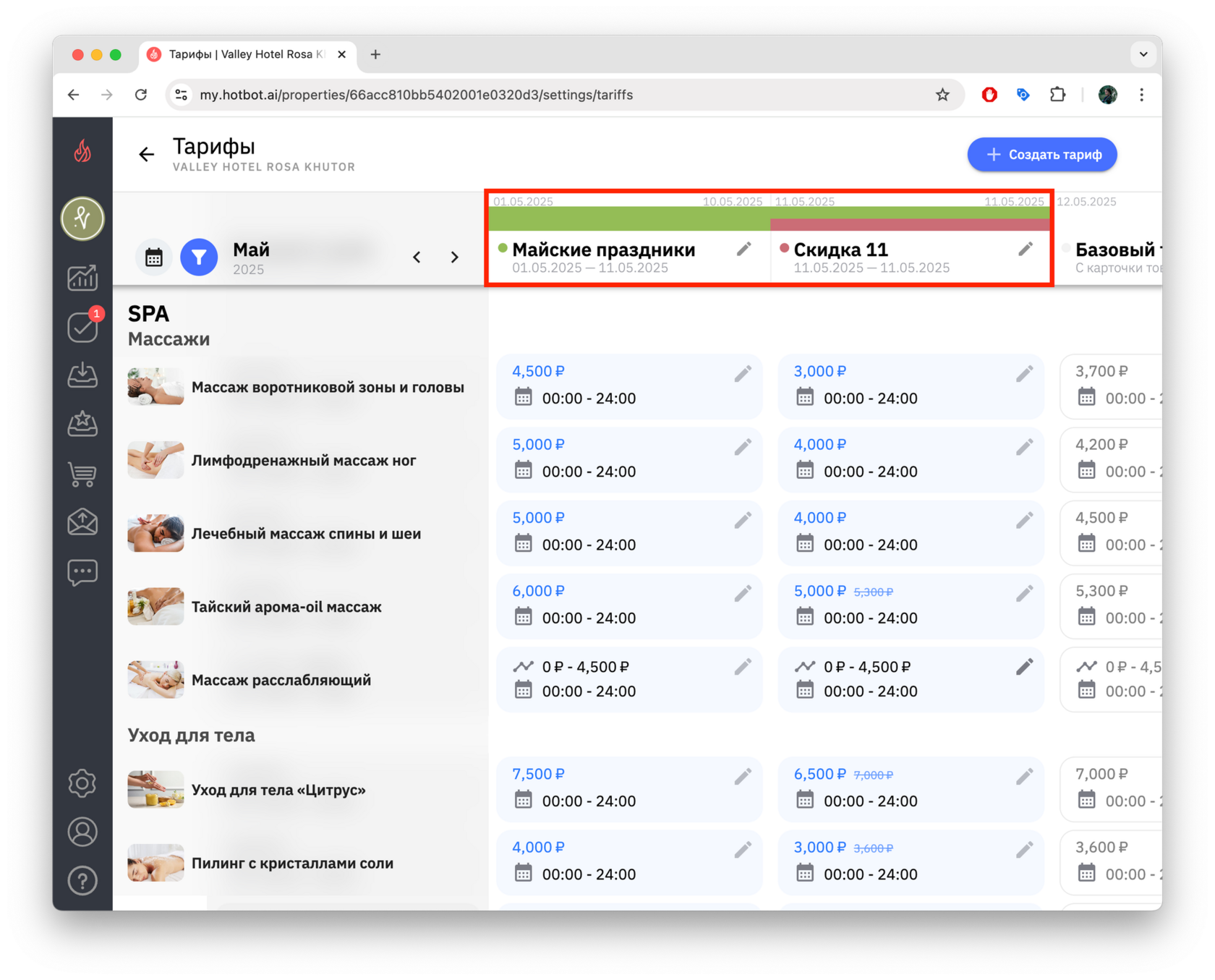Reload the page in browser
This screenshot has height=980, width=1215.
141,95
